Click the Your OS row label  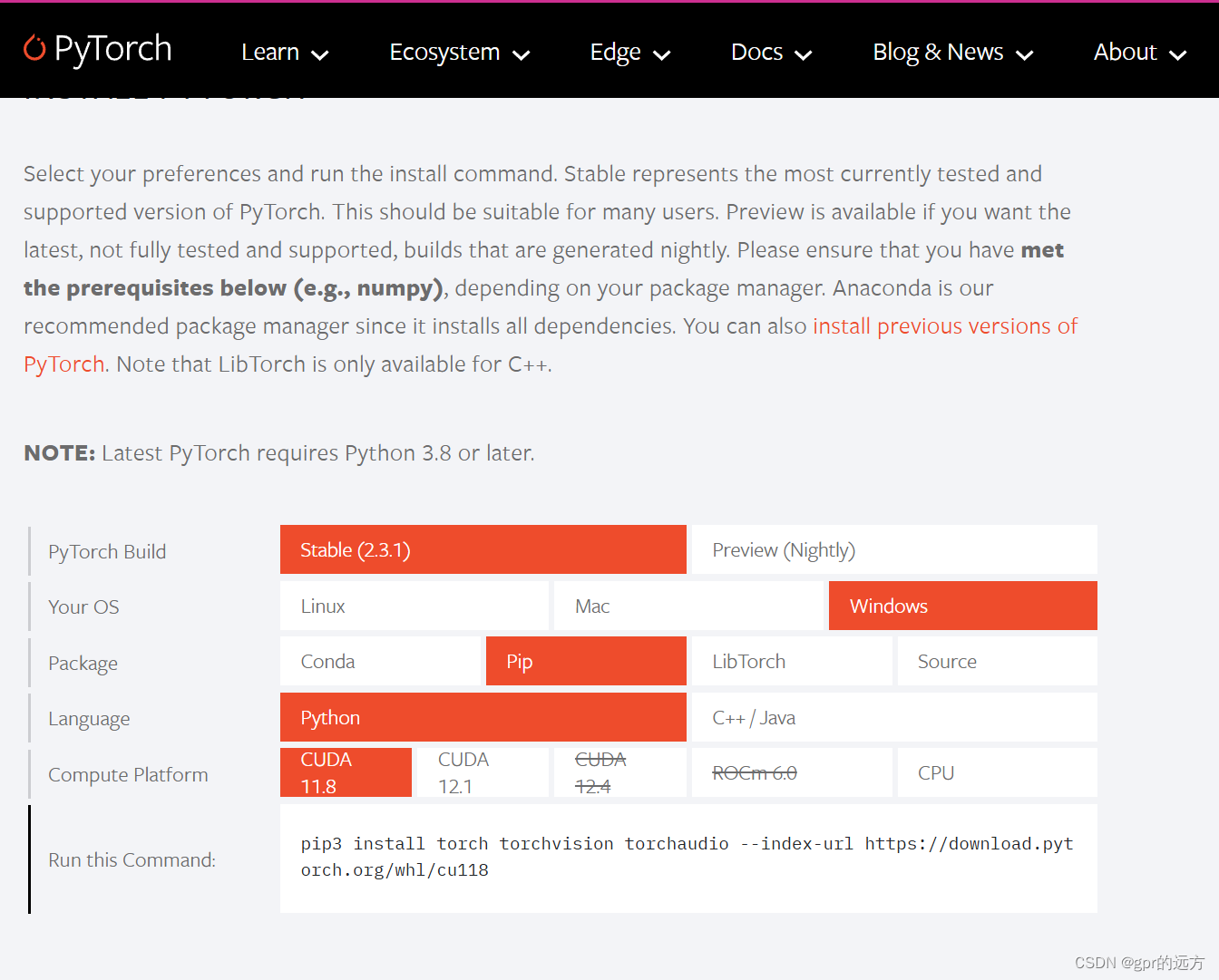(x=83, y=606)
